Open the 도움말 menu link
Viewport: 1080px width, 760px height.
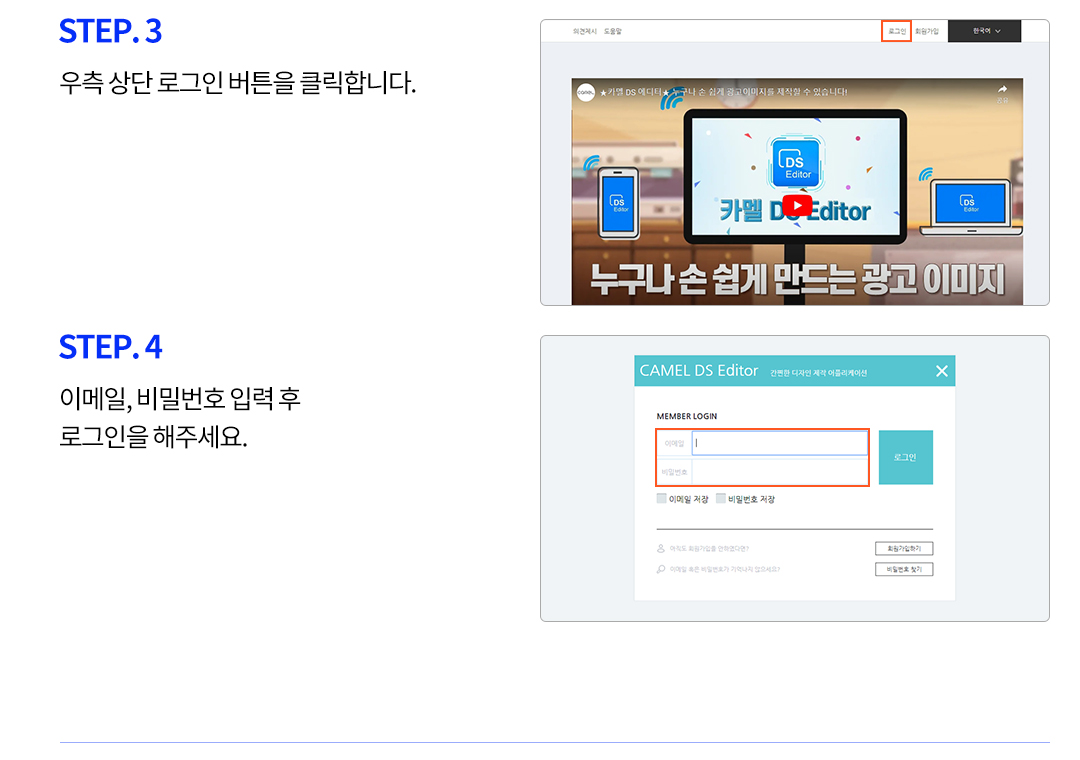tap(612, 31)
